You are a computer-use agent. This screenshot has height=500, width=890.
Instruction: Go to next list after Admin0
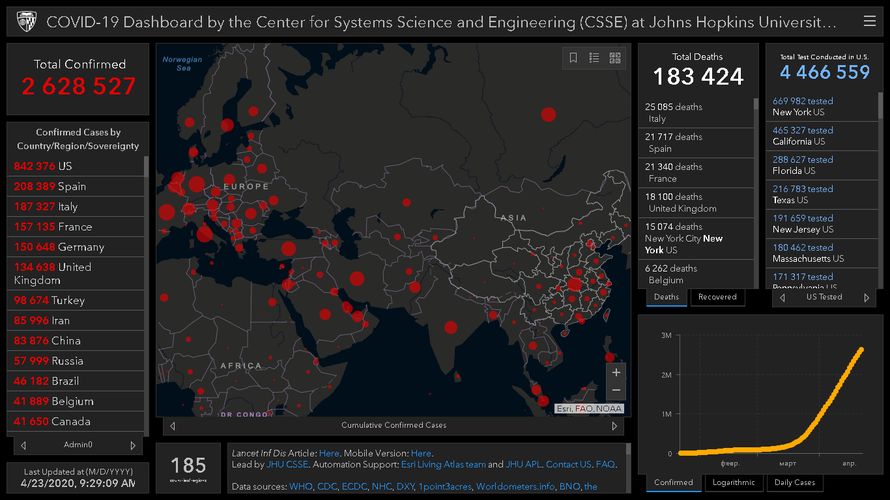click(133, 445)
